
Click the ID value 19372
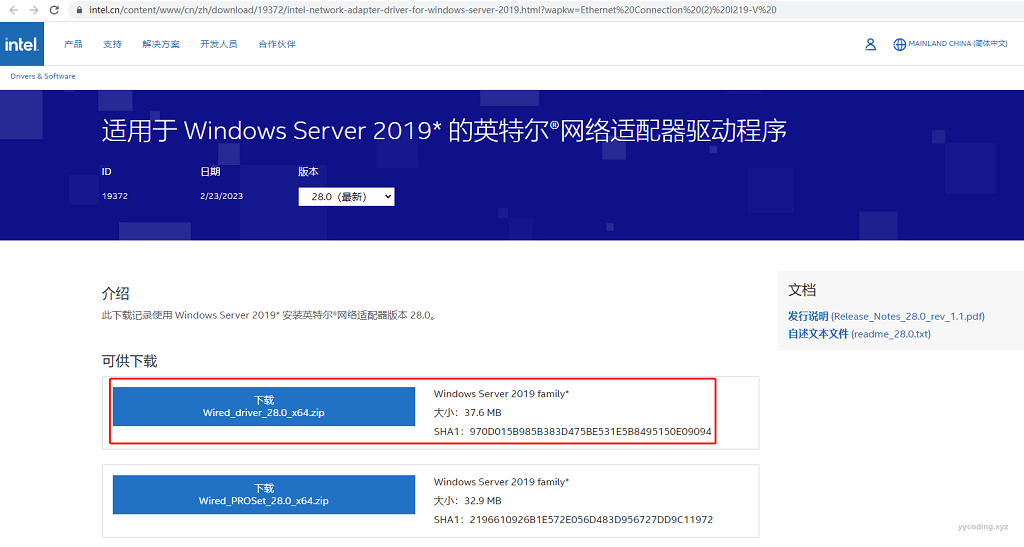(115, 196)
